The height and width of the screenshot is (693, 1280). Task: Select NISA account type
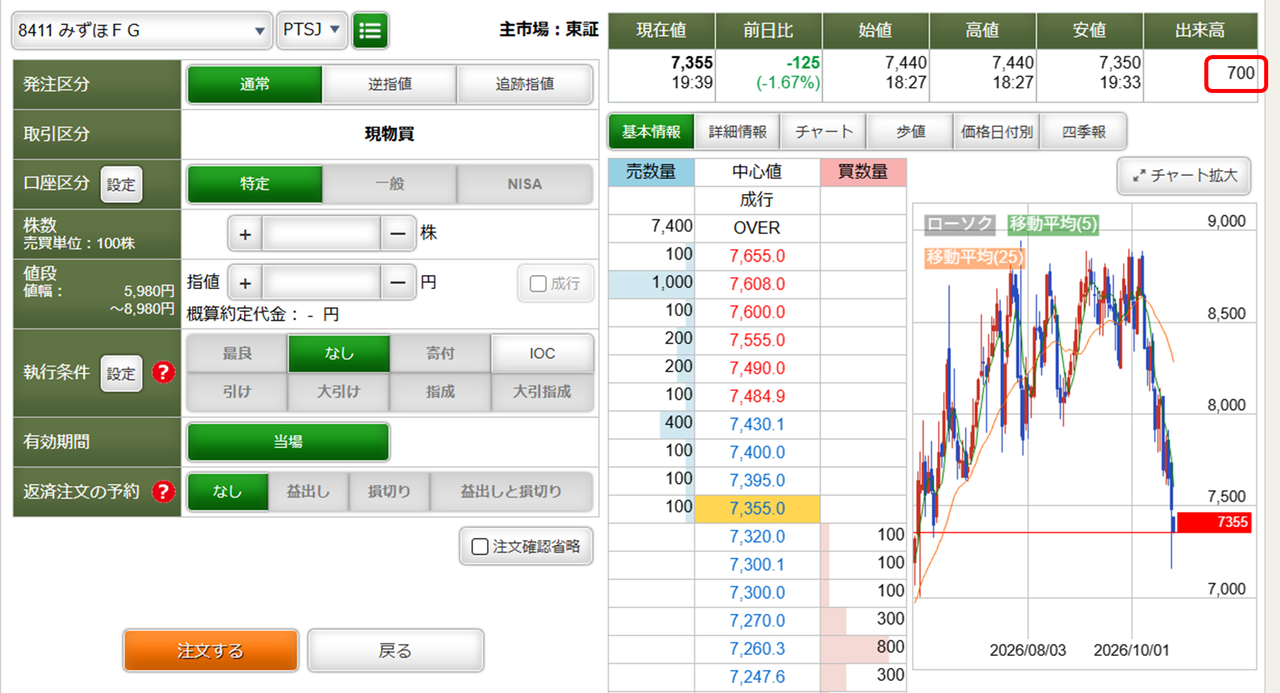pos(525,184)
